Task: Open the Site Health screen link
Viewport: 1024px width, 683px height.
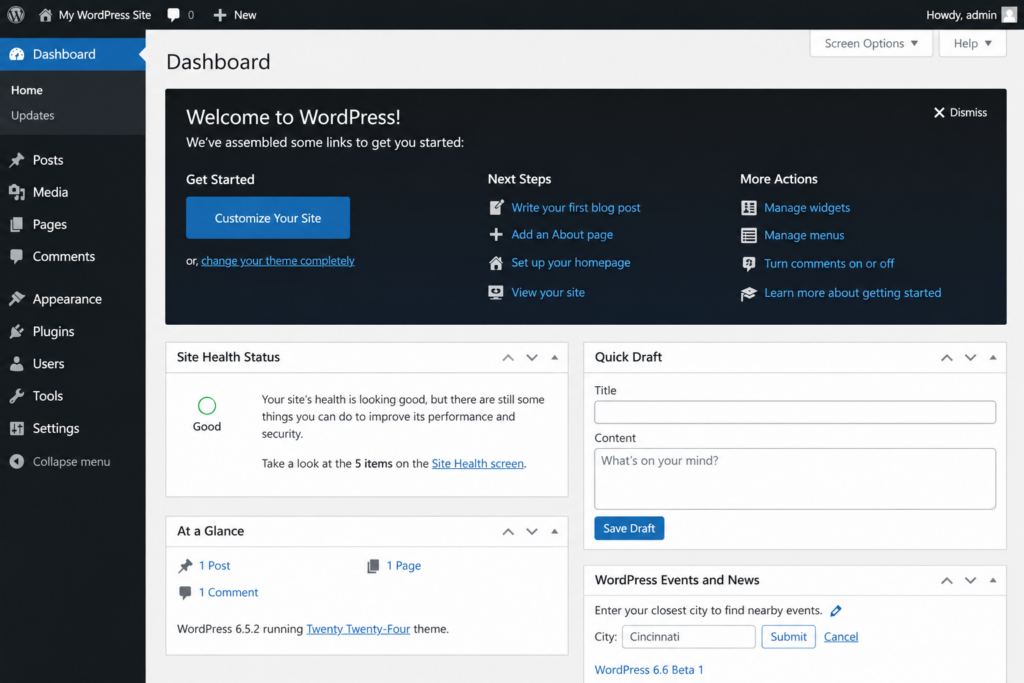Action: click(x=477, y=464)
